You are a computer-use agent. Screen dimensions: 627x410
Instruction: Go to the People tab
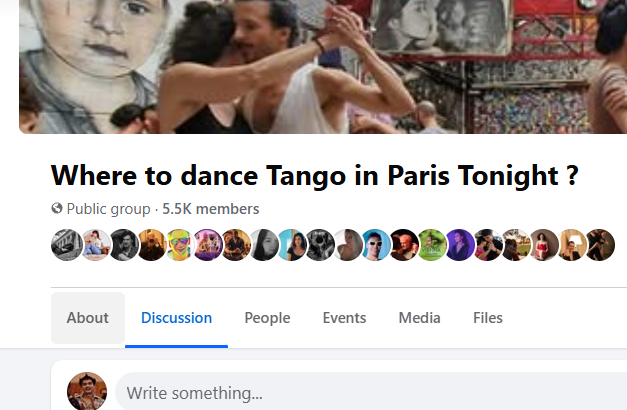[267, 318]
